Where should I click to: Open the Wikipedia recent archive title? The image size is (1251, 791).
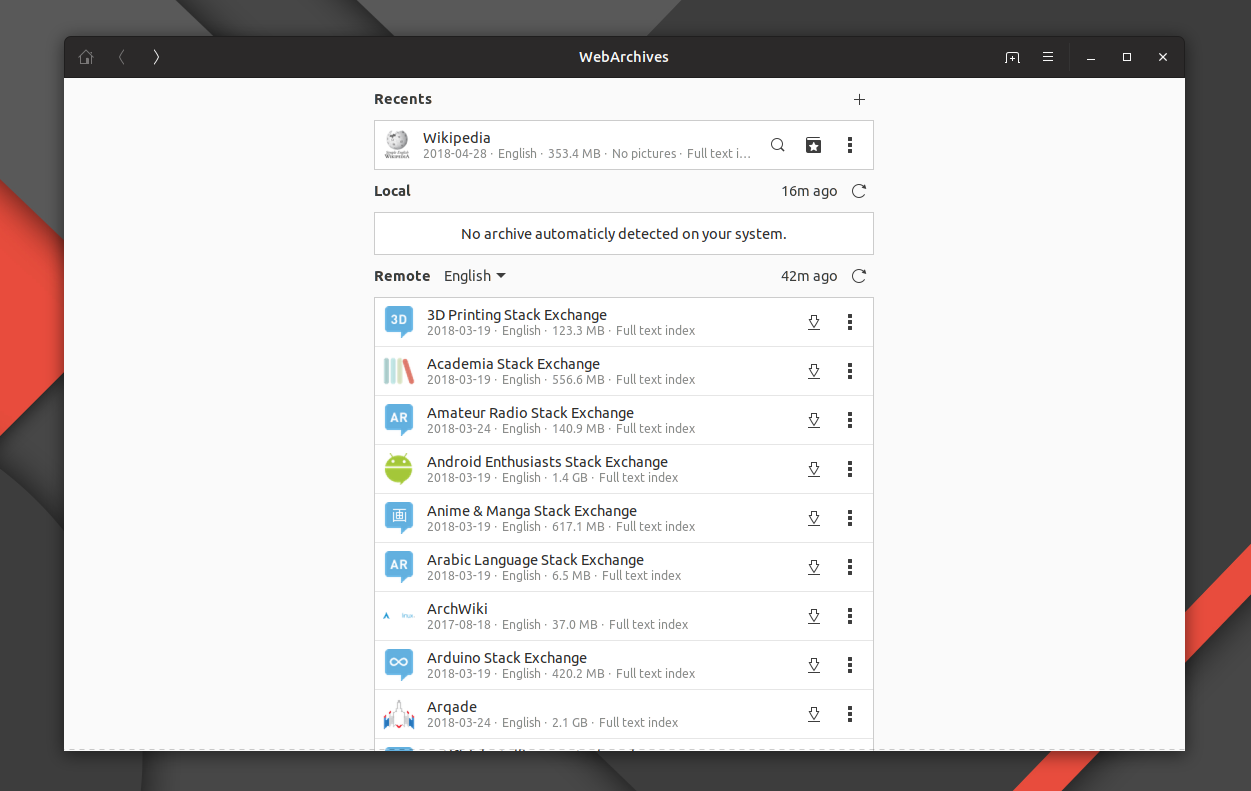[456, 138]
